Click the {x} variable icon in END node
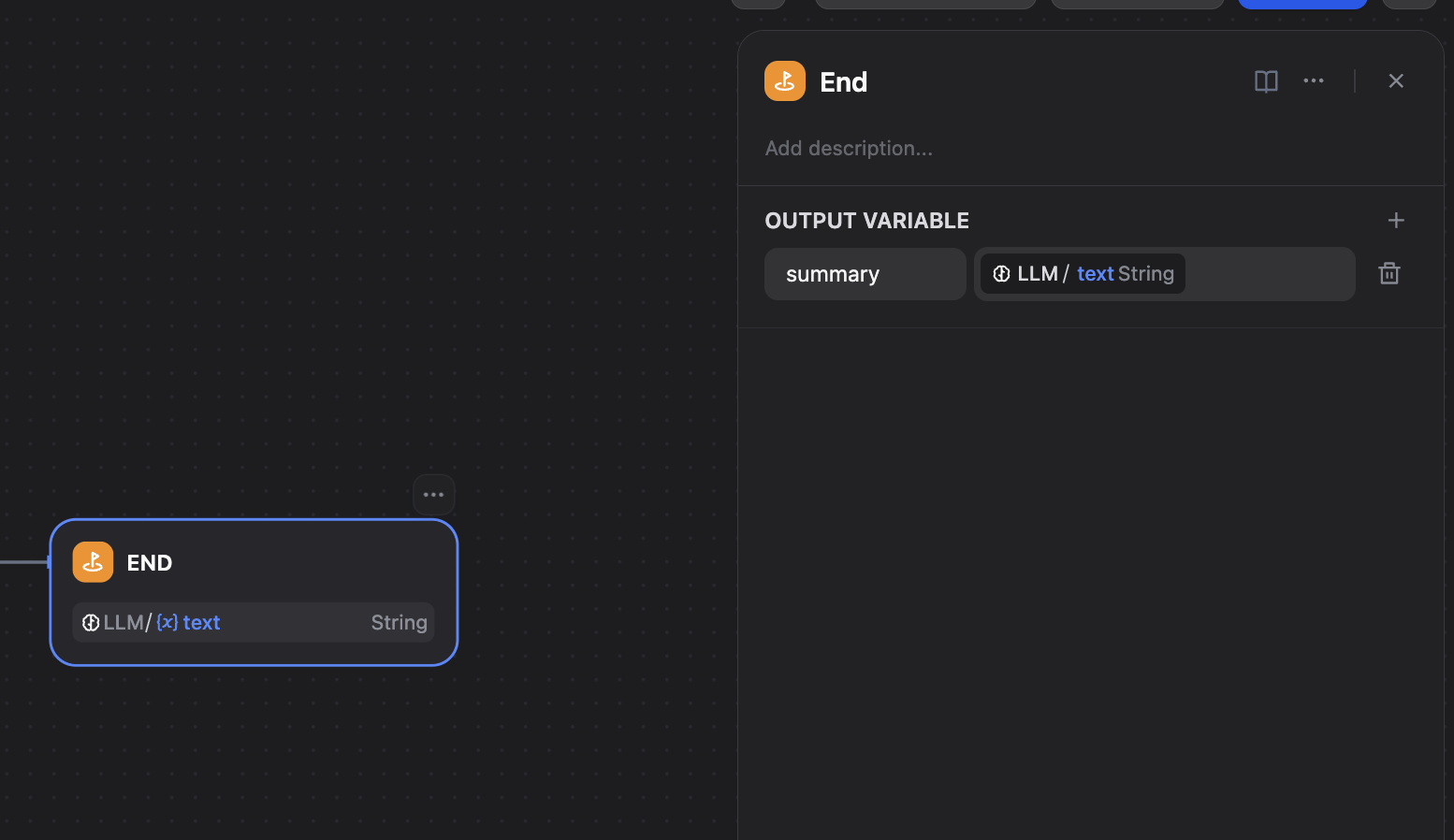This screenshot has width=1454, height=840. point(167,622)
